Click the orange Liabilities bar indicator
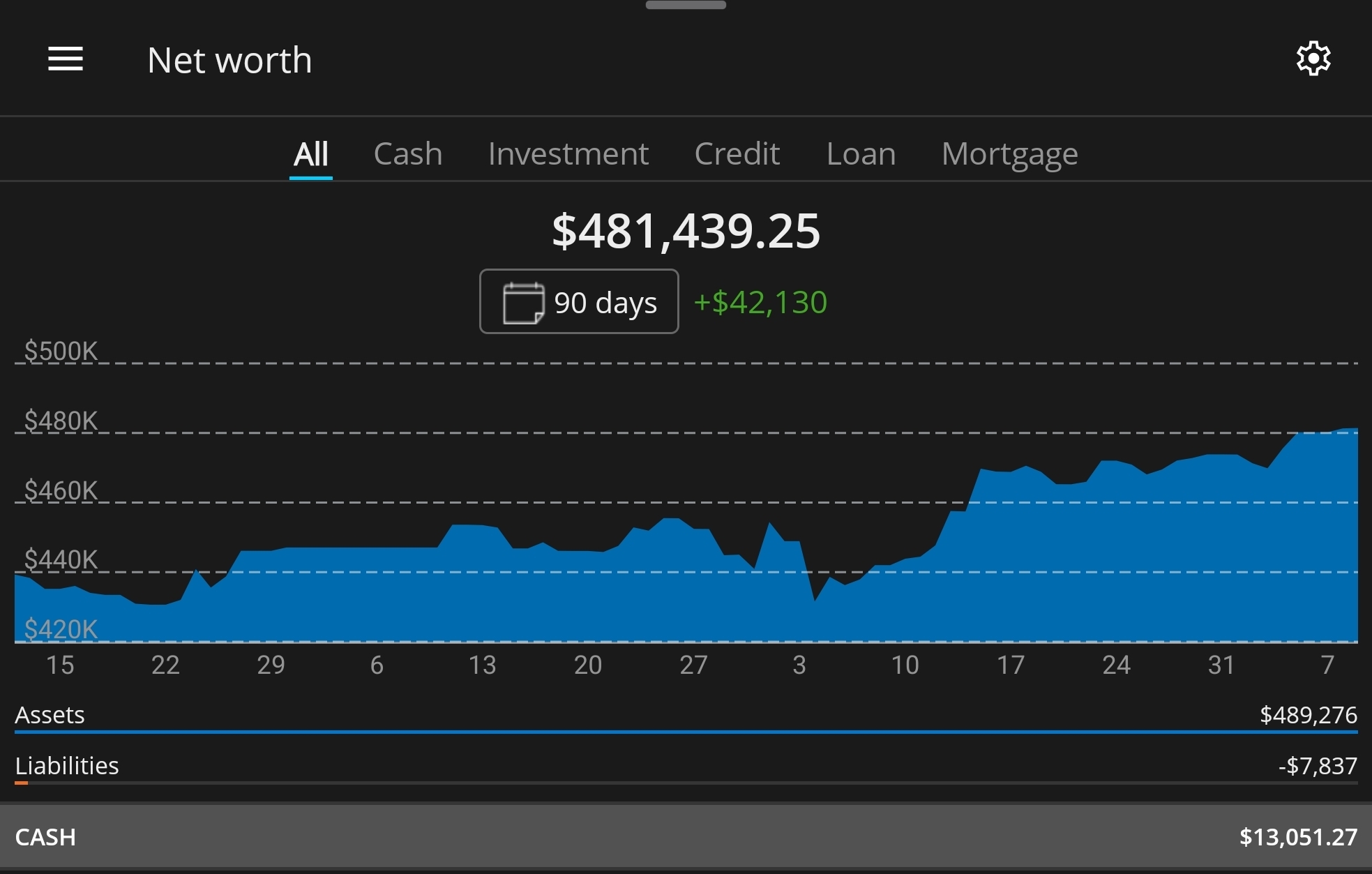 (21, 783)
